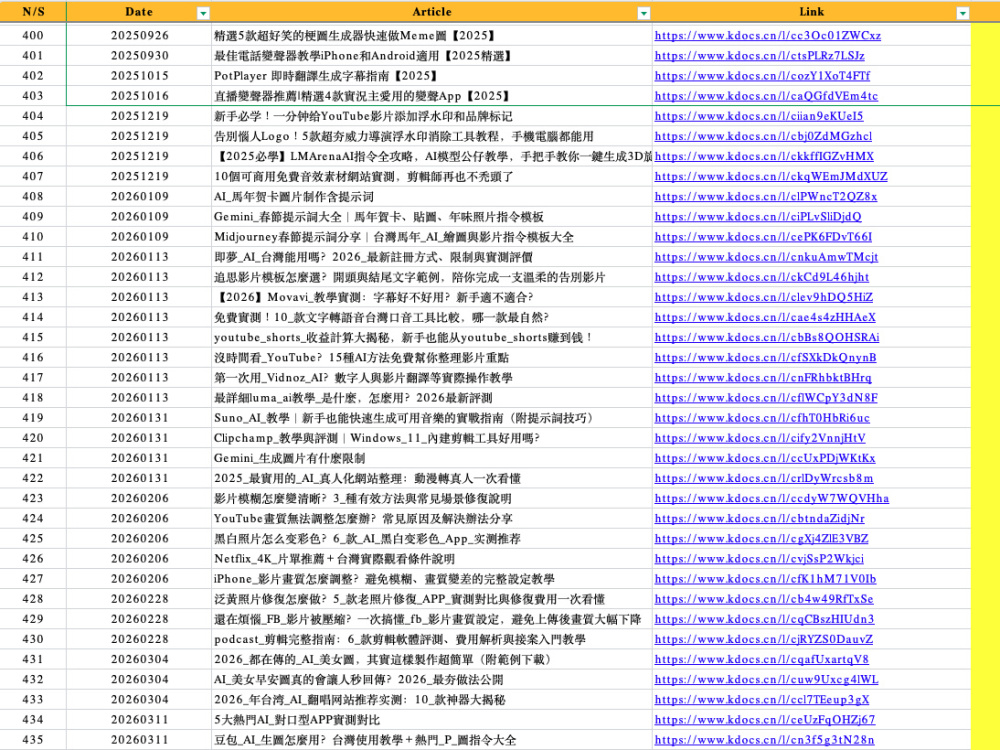Viewport: 1000px width, 750px height.
Task: Select N/S cell 434
Action: point(33,720)
